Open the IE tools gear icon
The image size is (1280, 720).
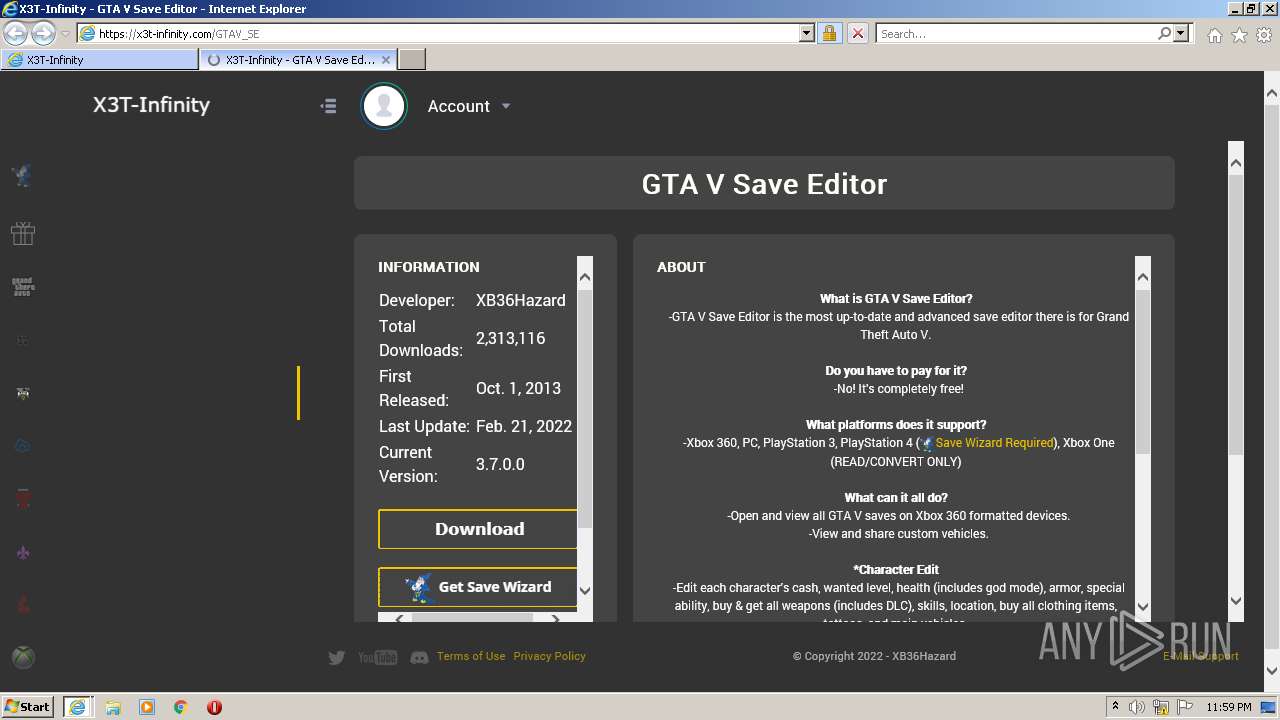(x=1264, y=35)
